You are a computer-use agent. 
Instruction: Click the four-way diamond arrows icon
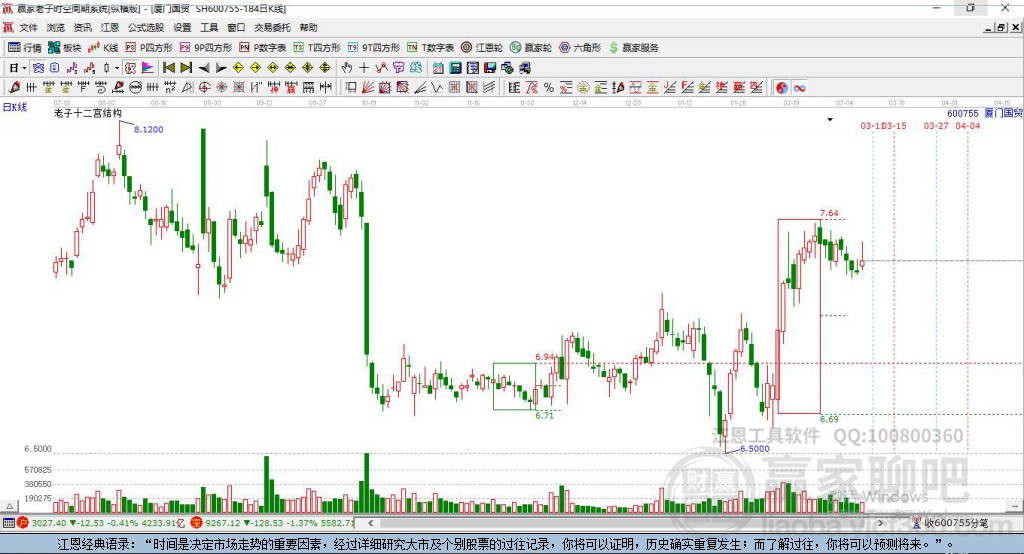pos(325,68)
